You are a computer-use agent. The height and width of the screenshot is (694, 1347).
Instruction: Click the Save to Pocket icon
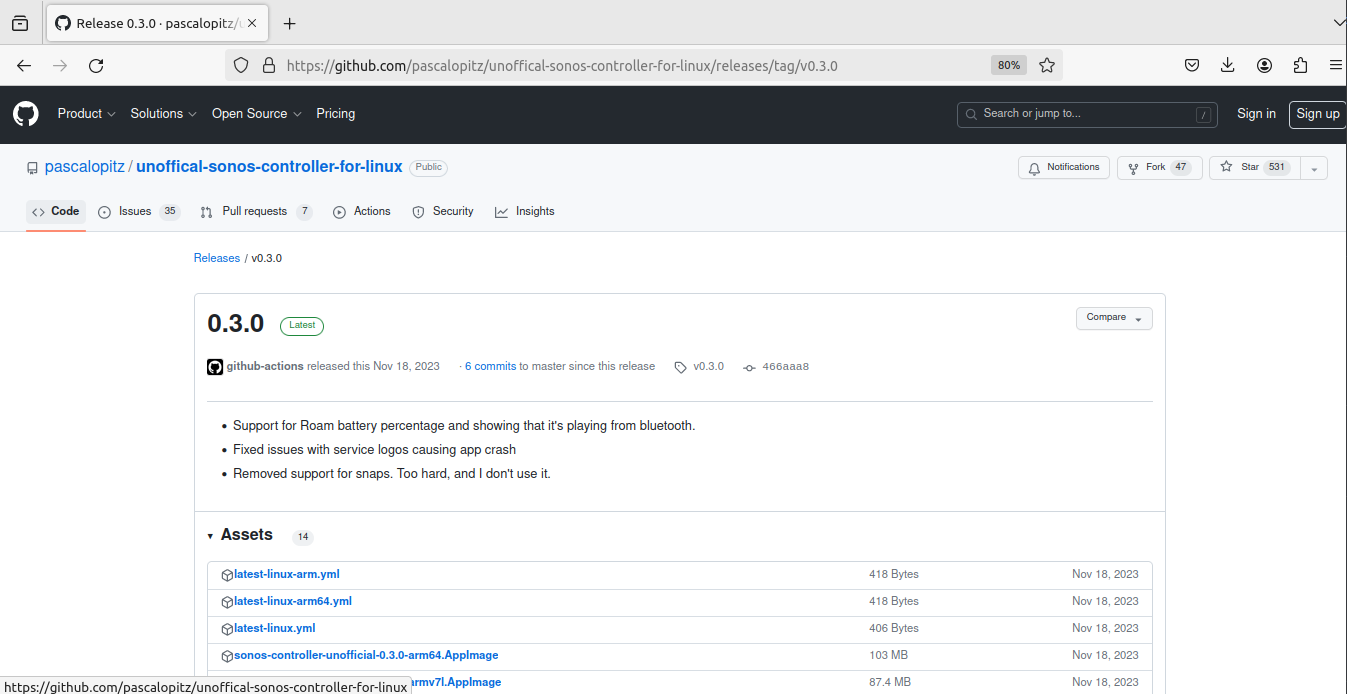click(x=1192, y=64)
